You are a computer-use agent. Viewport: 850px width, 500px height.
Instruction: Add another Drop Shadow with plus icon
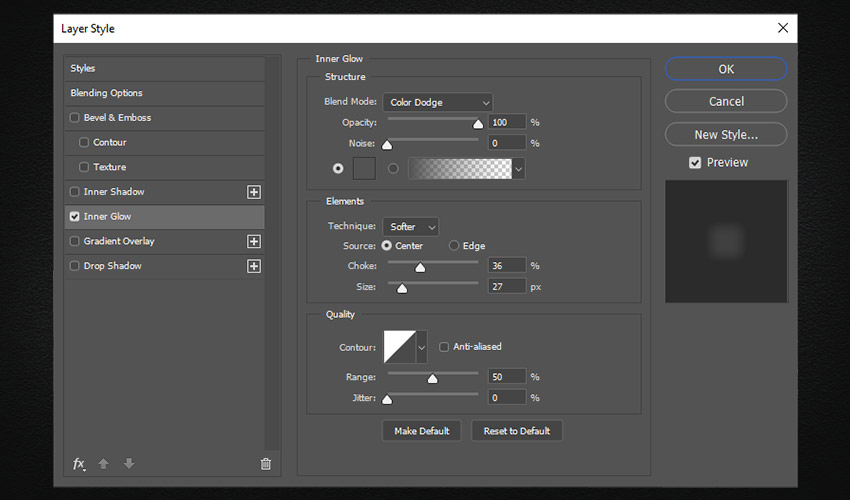coord(254,266)
